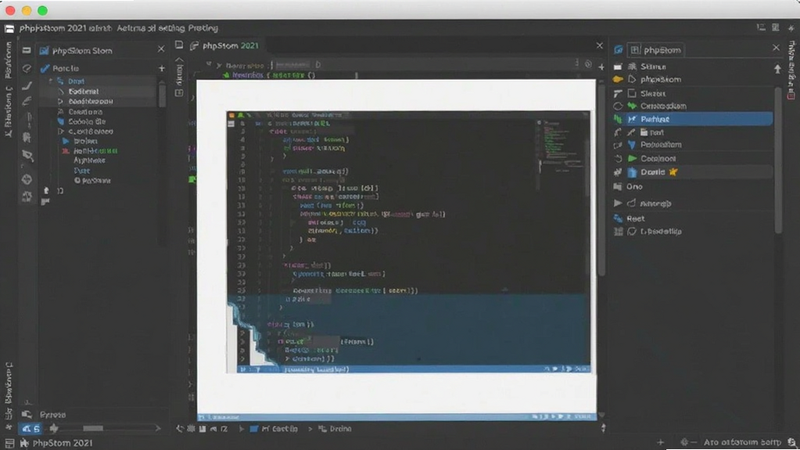The height and width of the screenshot is (450, 800).
Task: Expand the triangle on the second right-panel row
Action: (632, 80)
